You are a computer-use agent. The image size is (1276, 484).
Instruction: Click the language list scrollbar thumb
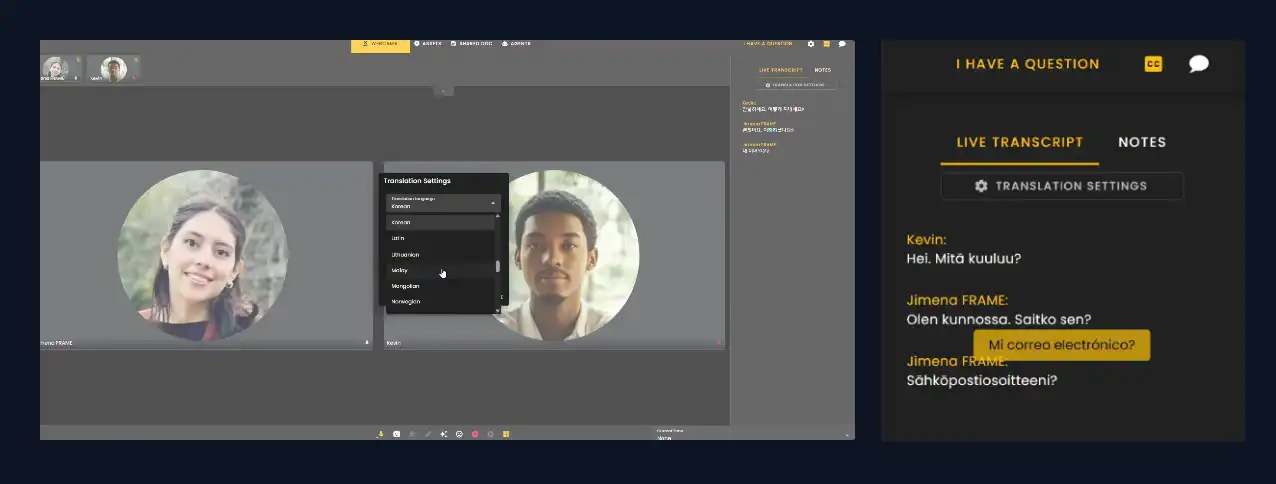pyautogui.click(x=497, y=267)
